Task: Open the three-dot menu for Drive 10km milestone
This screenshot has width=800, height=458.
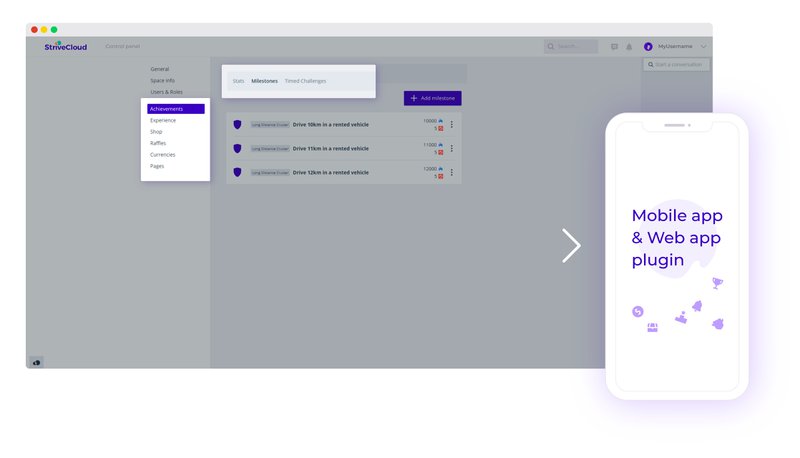Action: 452,124
